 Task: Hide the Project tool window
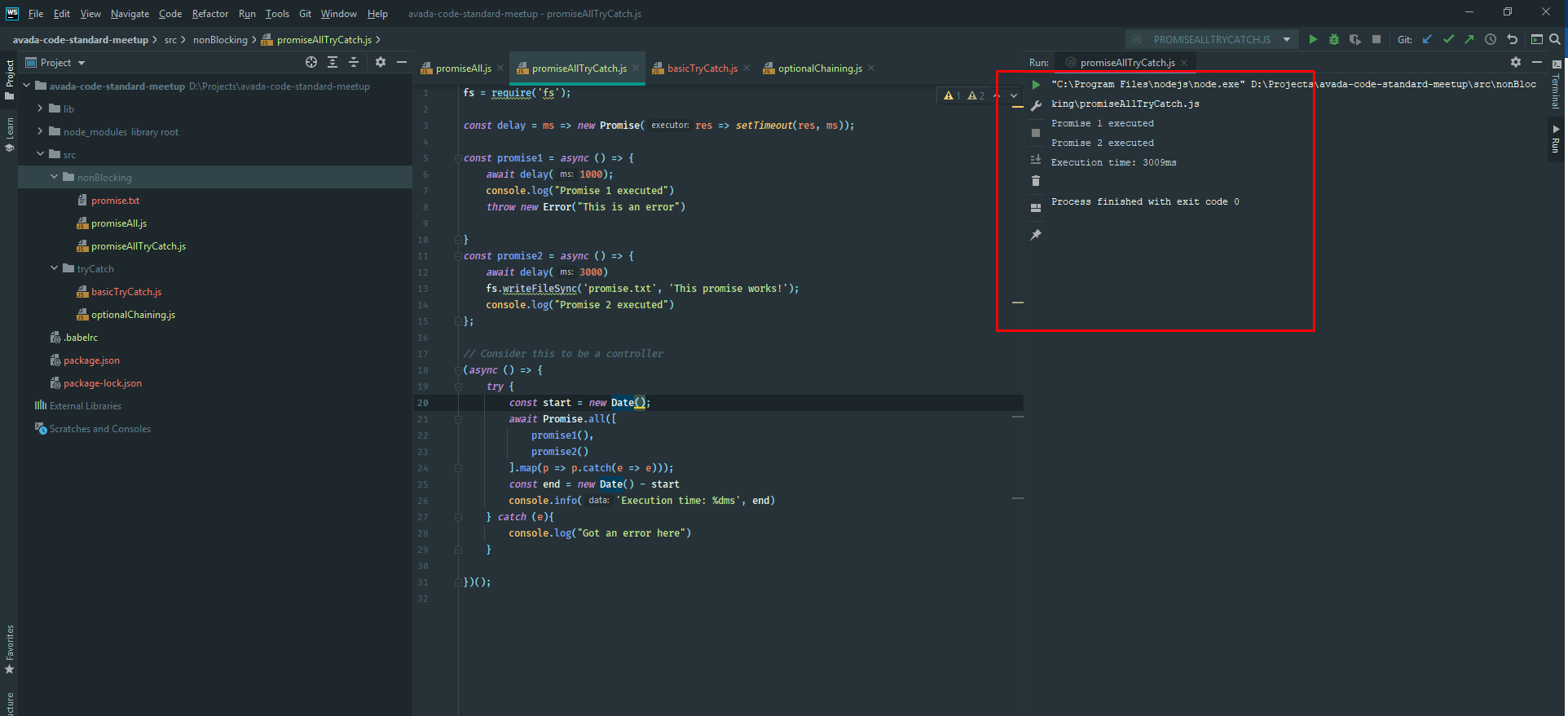(x=401, y=62)
